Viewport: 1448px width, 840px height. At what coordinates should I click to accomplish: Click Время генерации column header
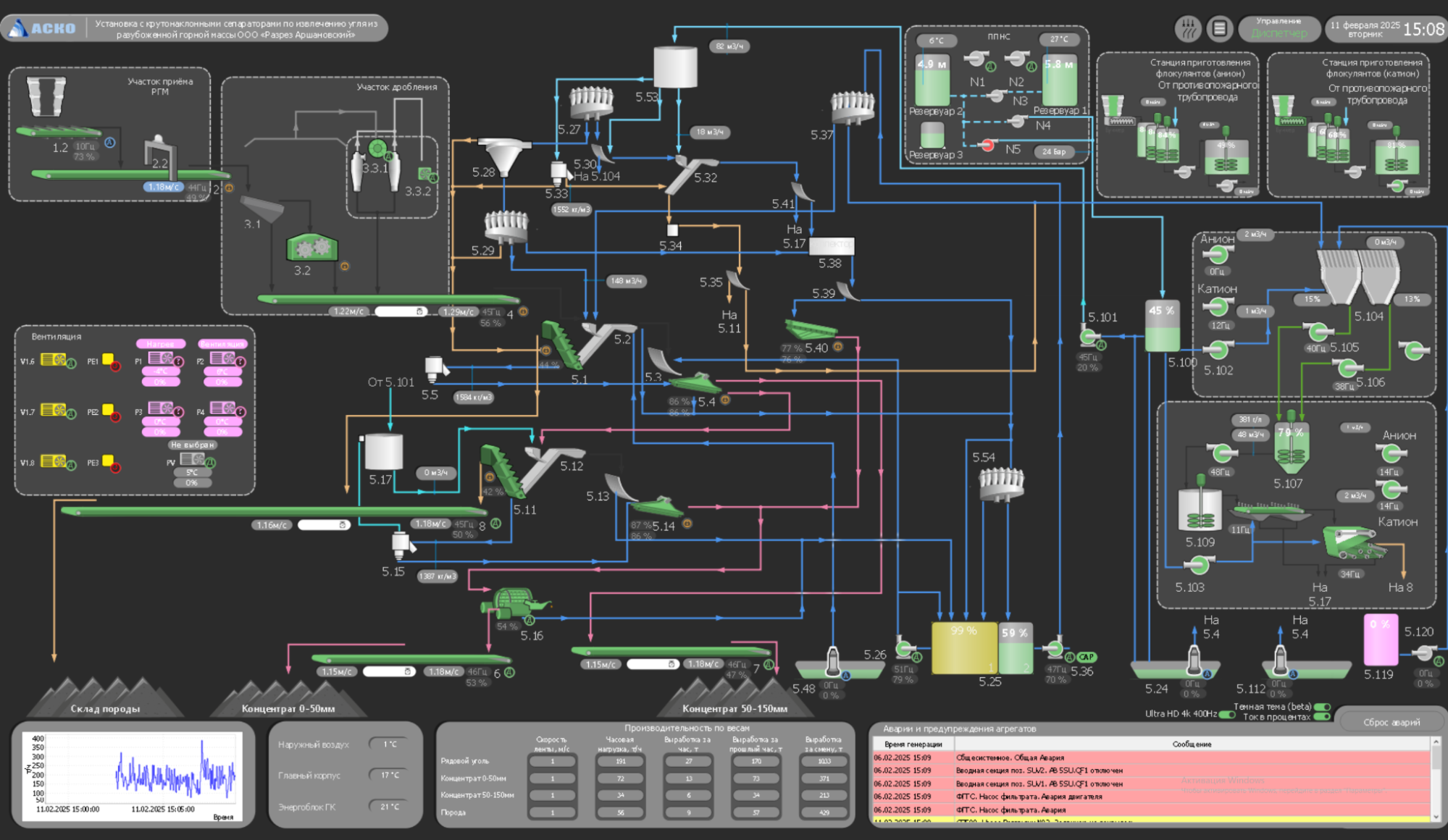[913, 744]
